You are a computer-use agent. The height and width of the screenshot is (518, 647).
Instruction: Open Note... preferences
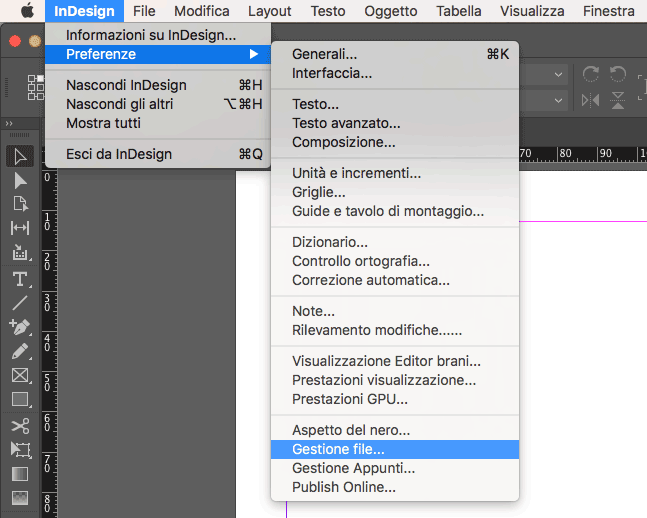395,311
